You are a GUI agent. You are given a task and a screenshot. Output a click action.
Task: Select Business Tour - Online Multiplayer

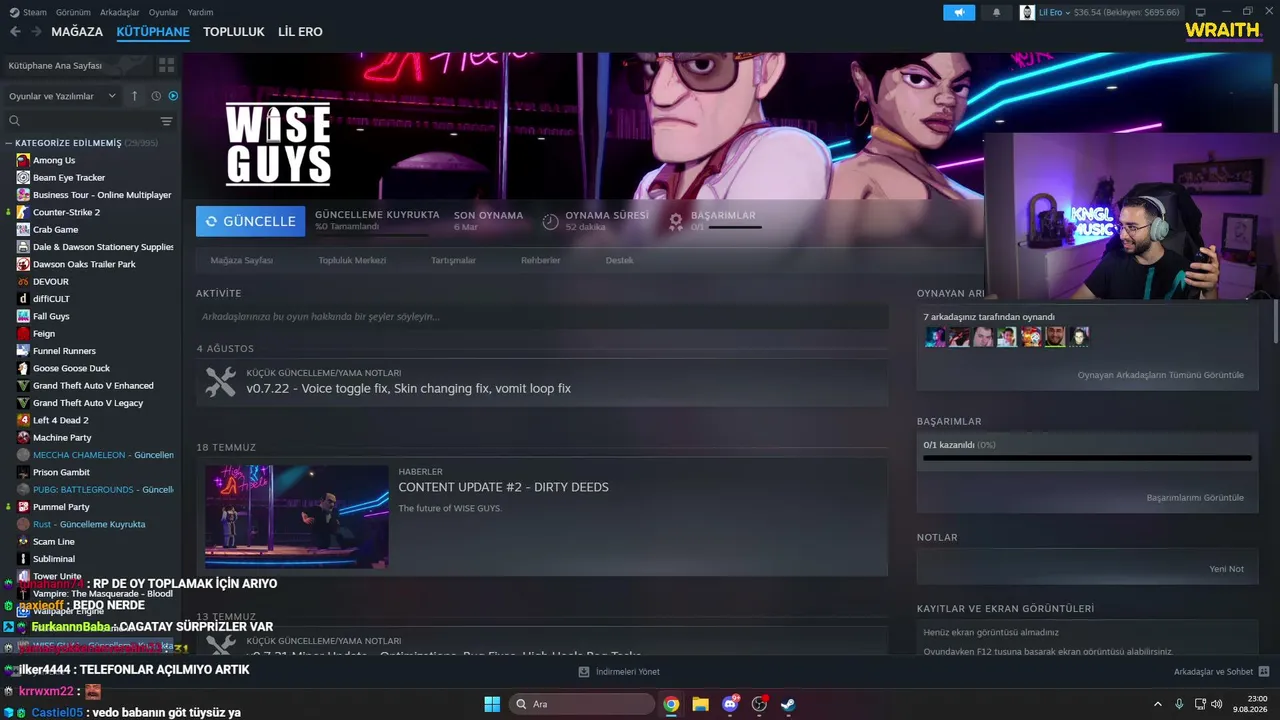tap(102, 195)
